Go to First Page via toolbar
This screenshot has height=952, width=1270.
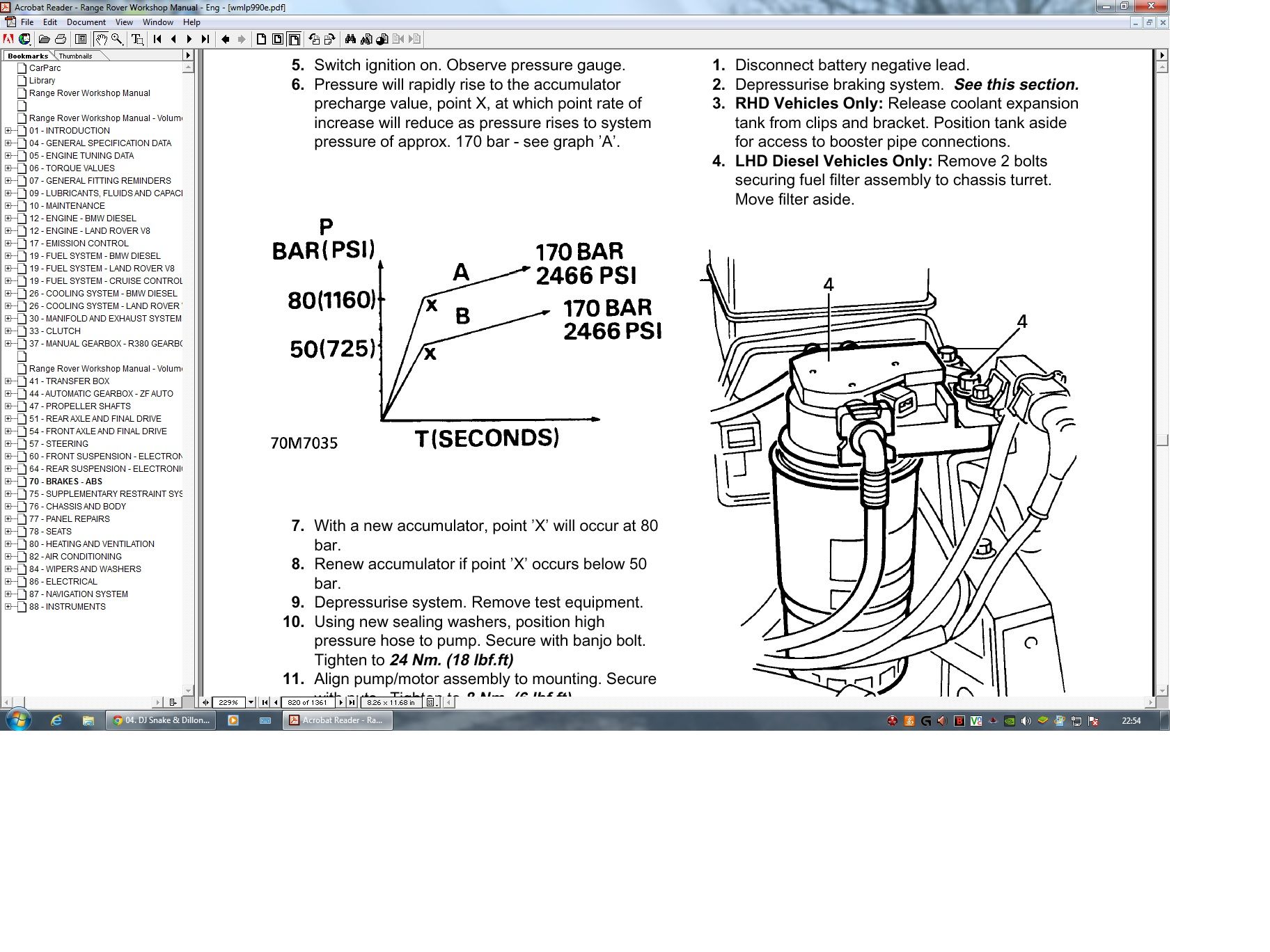(x=157, y=40)
